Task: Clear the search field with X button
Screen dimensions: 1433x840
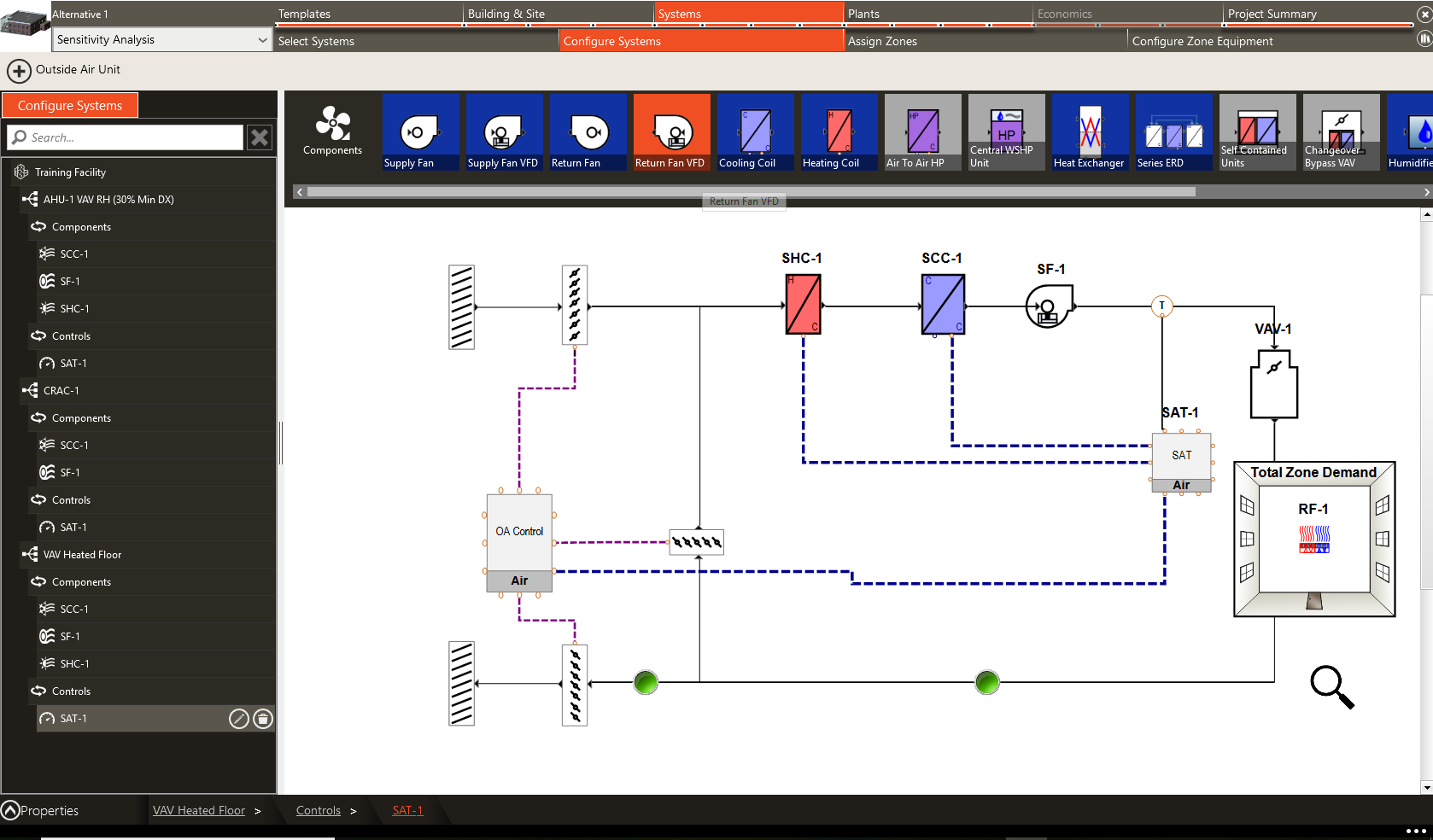Action: (260, 137)
